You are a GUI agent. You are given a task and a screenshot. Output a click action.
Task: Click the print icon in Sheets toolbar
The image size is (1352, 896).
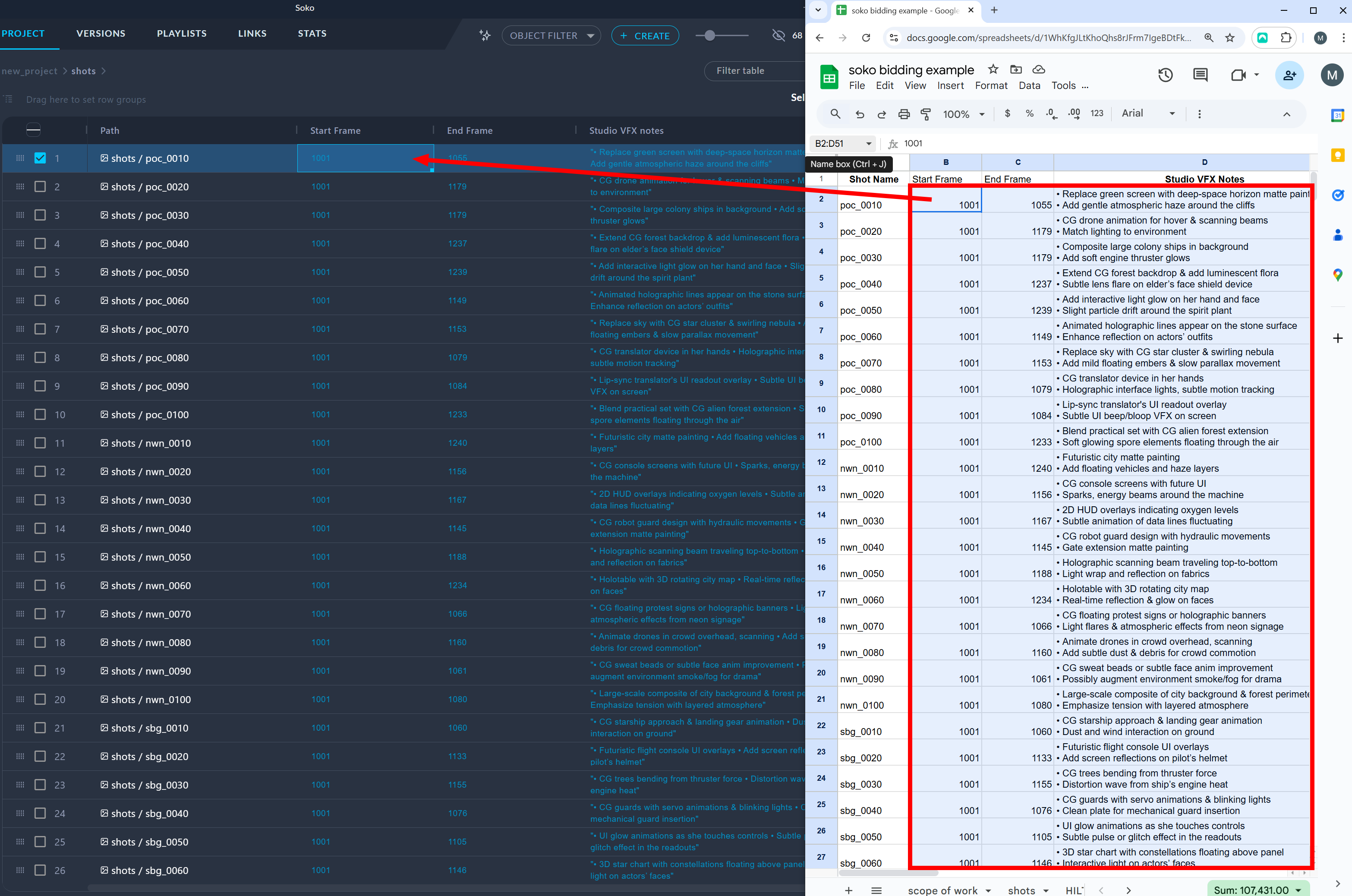(x=904, y=114)
